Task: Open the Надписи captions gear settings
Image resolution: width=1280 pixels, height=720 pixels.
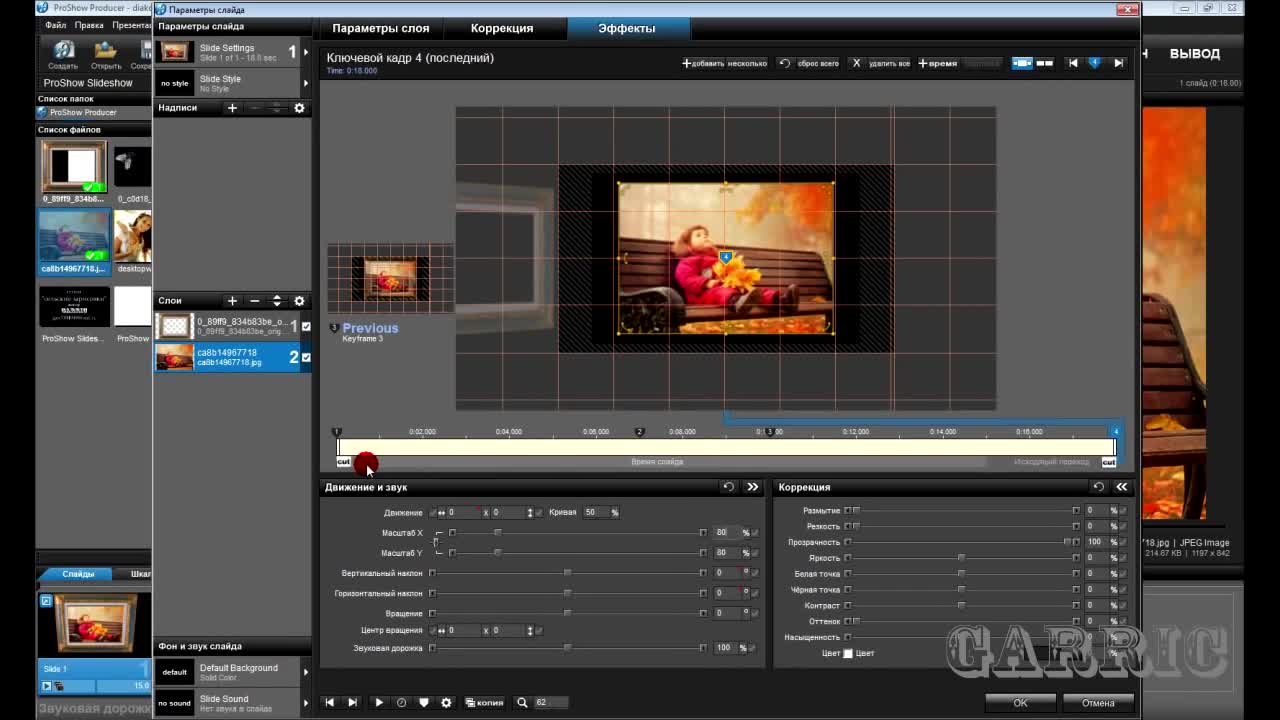Action: click(x=299, y=108)
